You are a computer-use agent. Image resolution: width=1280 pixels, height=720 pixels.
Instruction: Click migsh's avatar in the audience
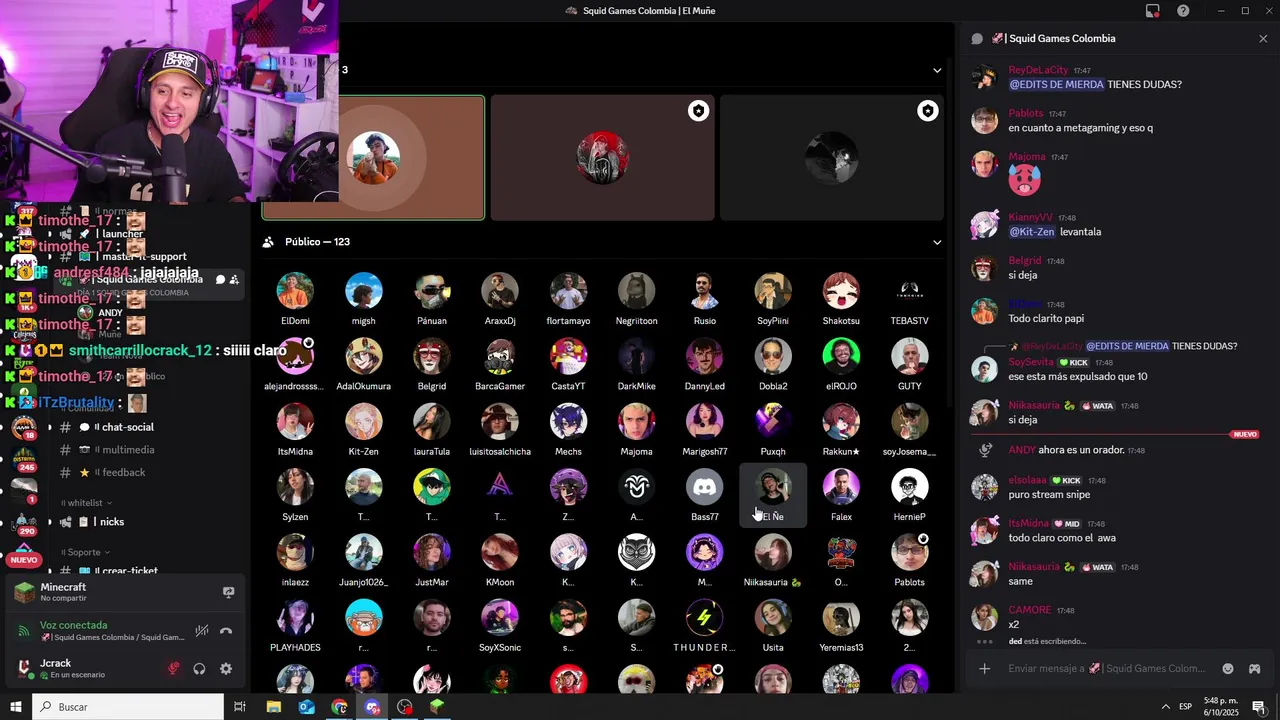coord(364,291)
